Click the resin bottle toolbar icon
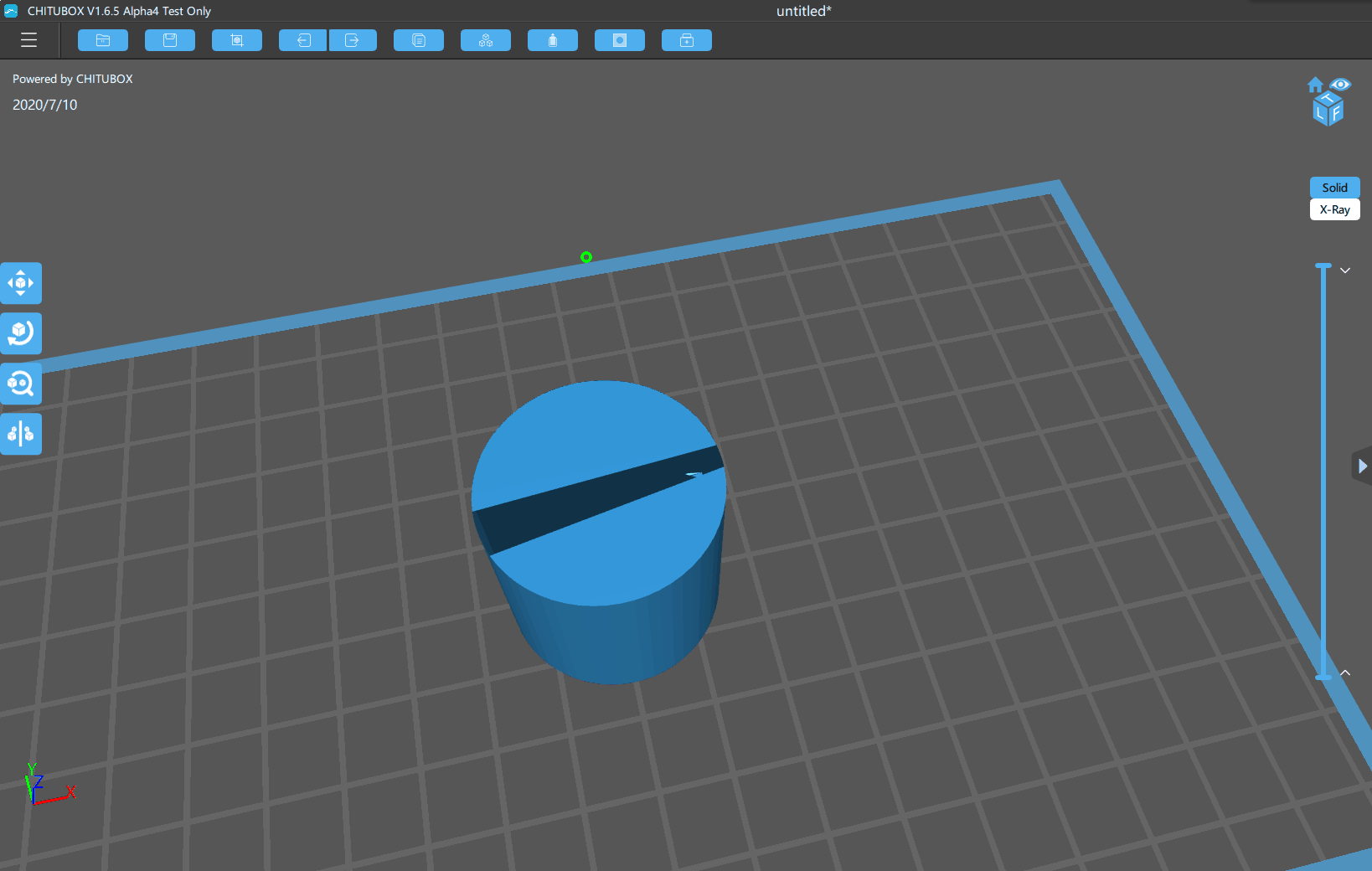 (552, 39)
